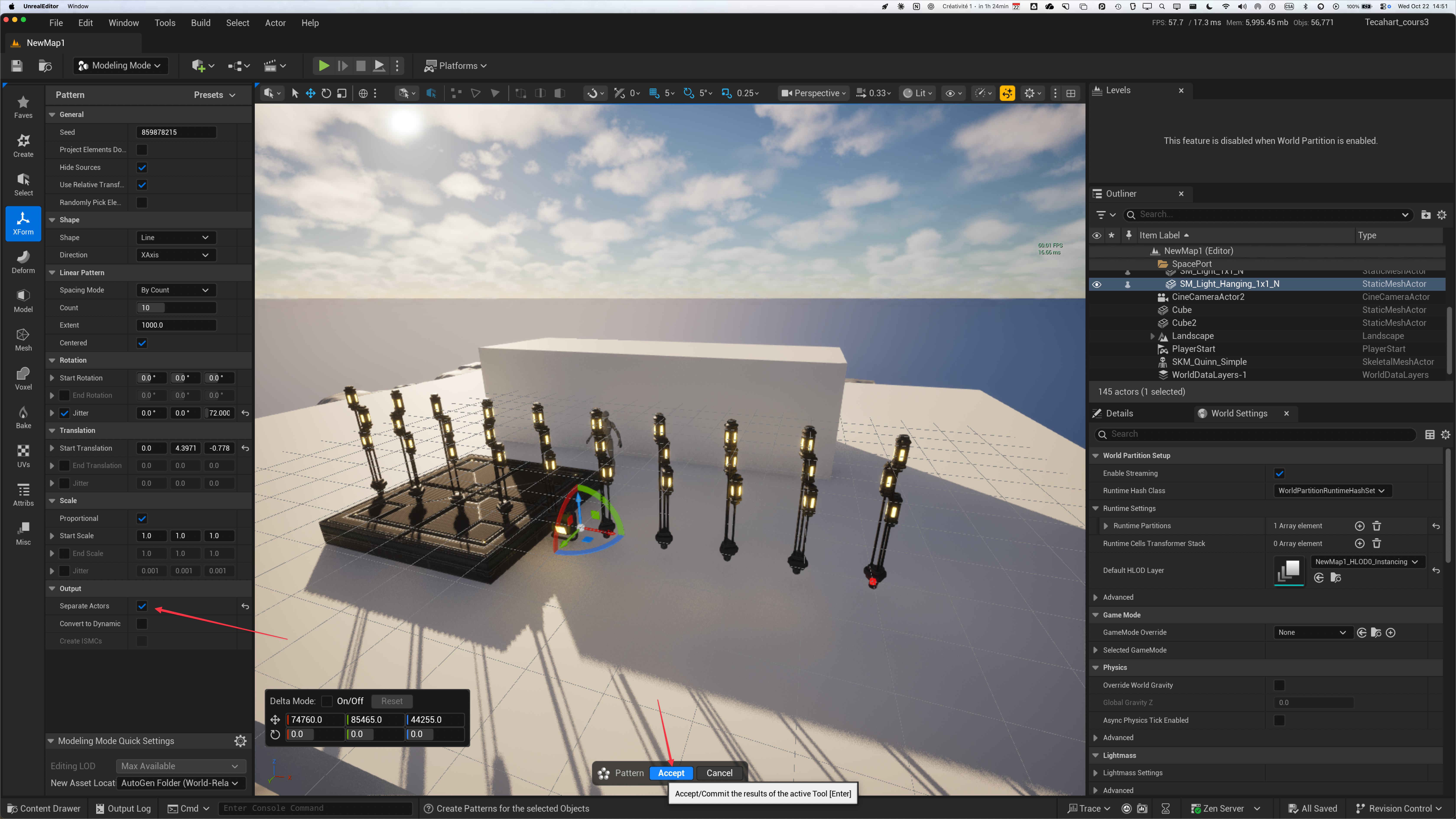
Task: Open the Model modeling category
Action: 23,301
